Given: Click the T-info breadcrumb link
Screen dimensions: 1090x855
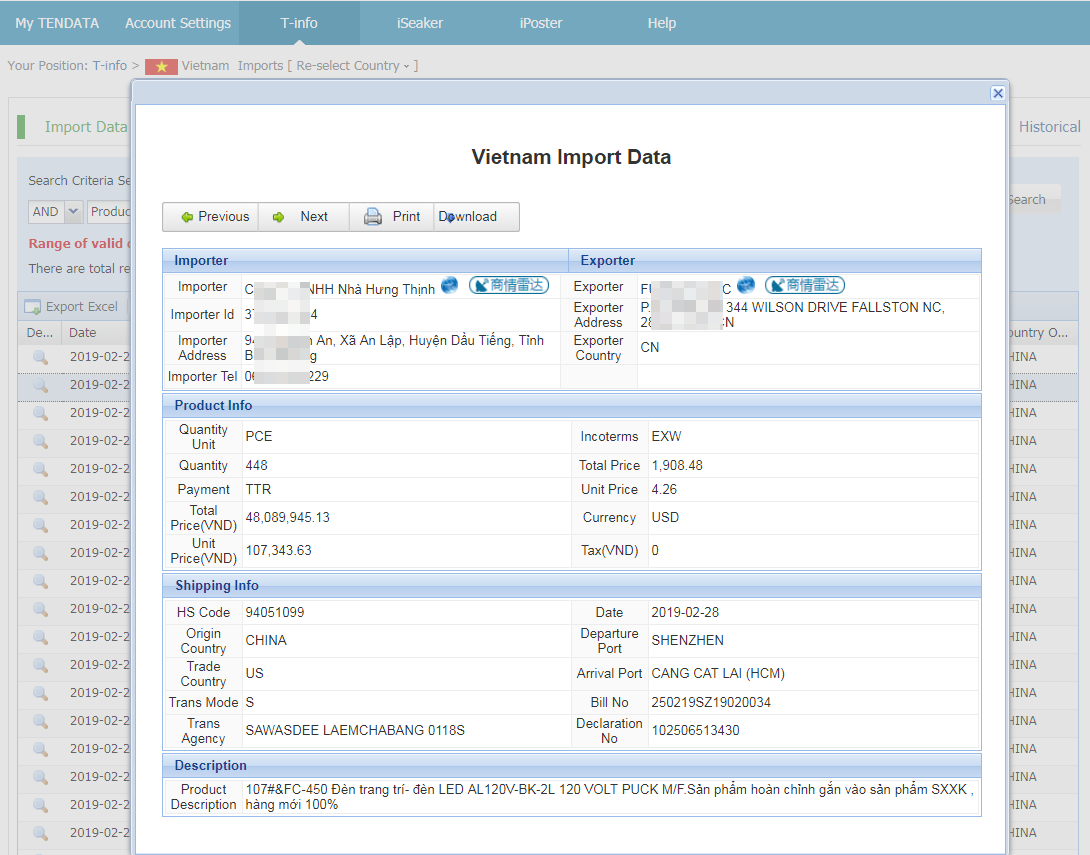Looking at the screenshot, I should pos(110,66).
